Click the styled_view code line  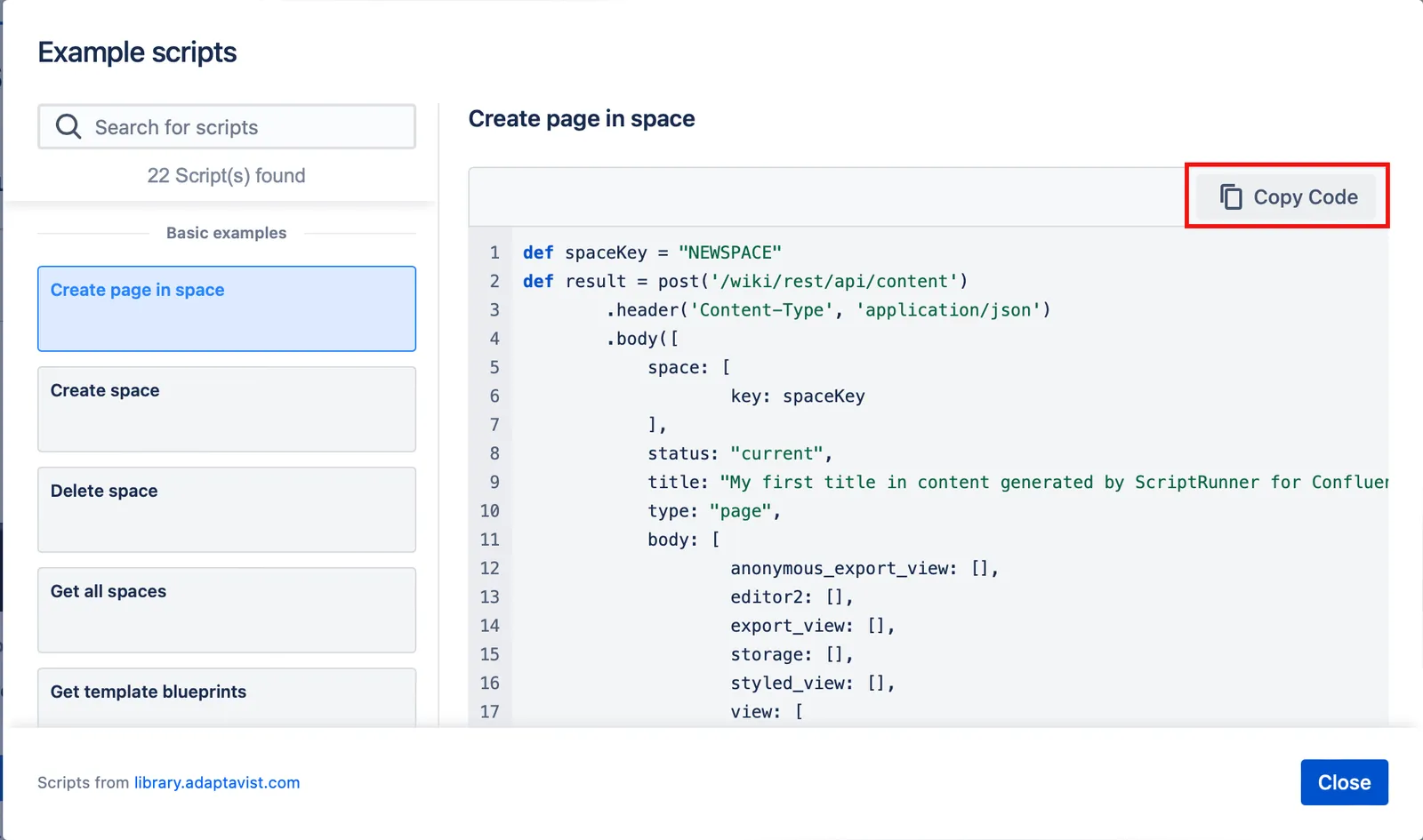pos(812,683)
